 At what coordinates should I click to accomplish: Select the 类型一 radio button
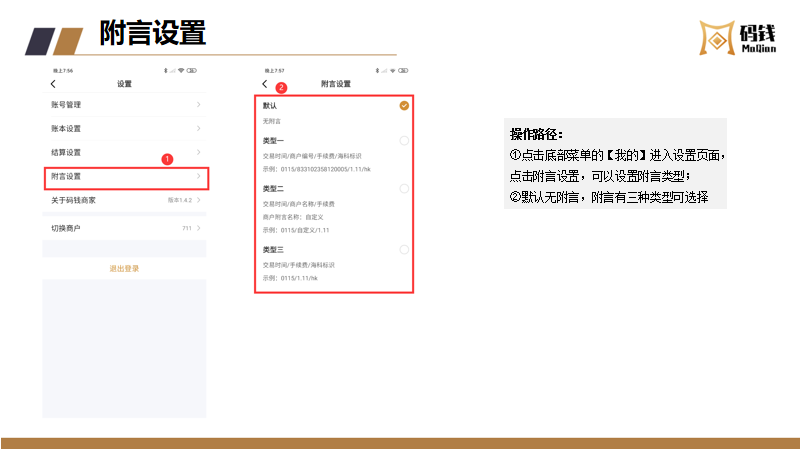404,141
